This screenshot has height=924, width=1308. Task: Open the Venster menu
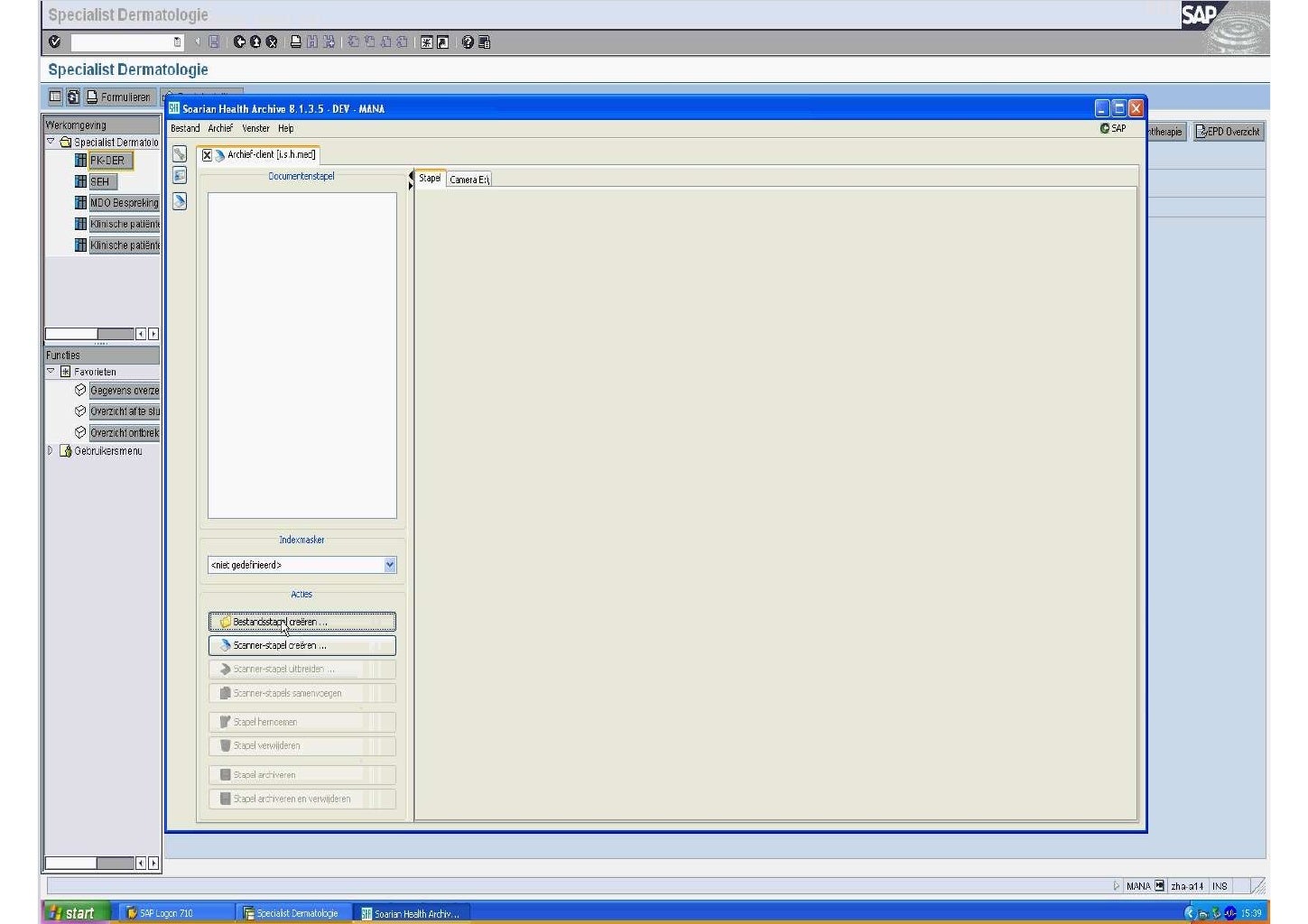(x=255, y=128)
